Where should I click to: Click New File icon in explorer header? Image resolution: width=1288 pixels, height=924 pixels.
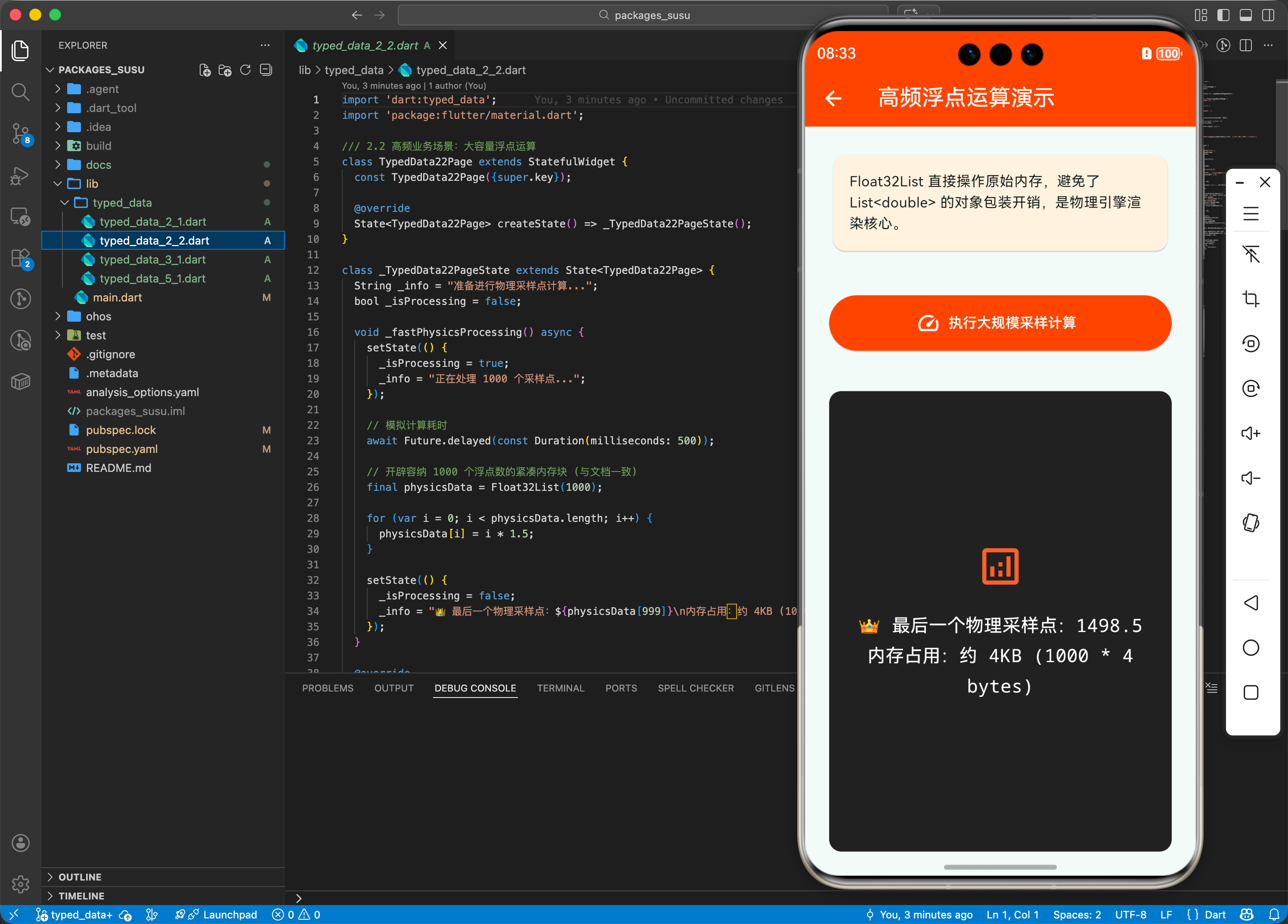204,70
